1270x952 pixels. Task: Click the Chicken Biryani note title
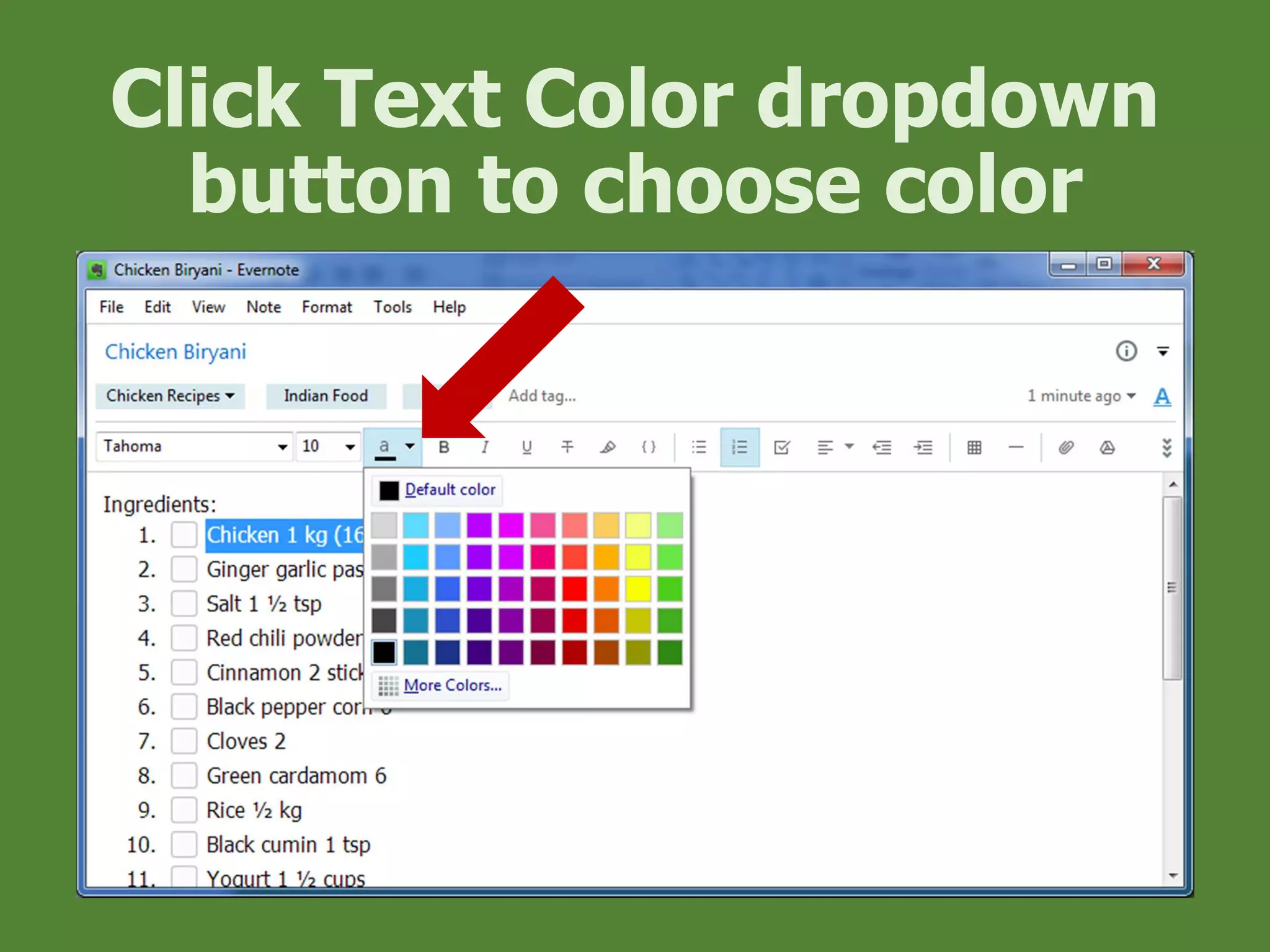[x=175, y=352]
